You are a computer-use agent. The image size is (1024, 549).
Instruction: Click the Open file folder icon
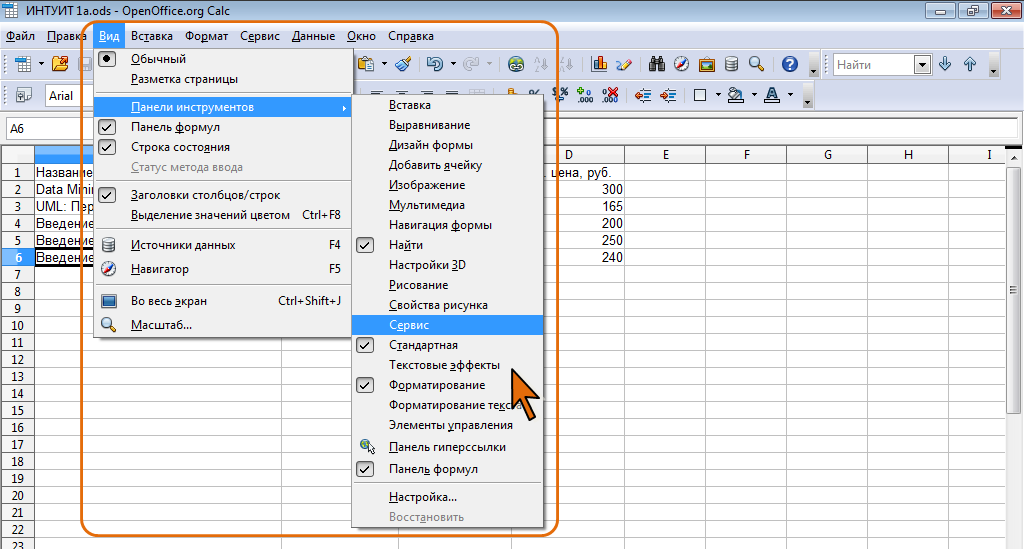pos(60,64)
